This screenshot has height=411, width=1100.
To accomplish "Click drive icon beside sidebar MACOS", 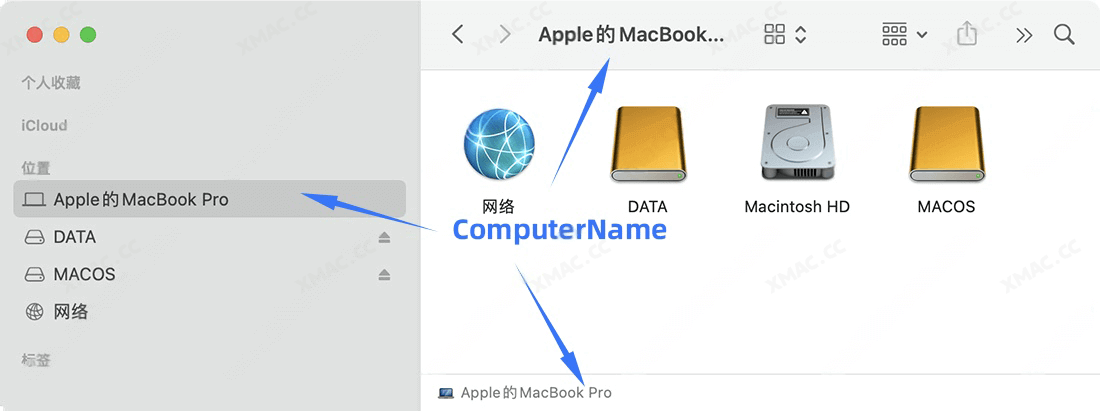I will 34,275.
